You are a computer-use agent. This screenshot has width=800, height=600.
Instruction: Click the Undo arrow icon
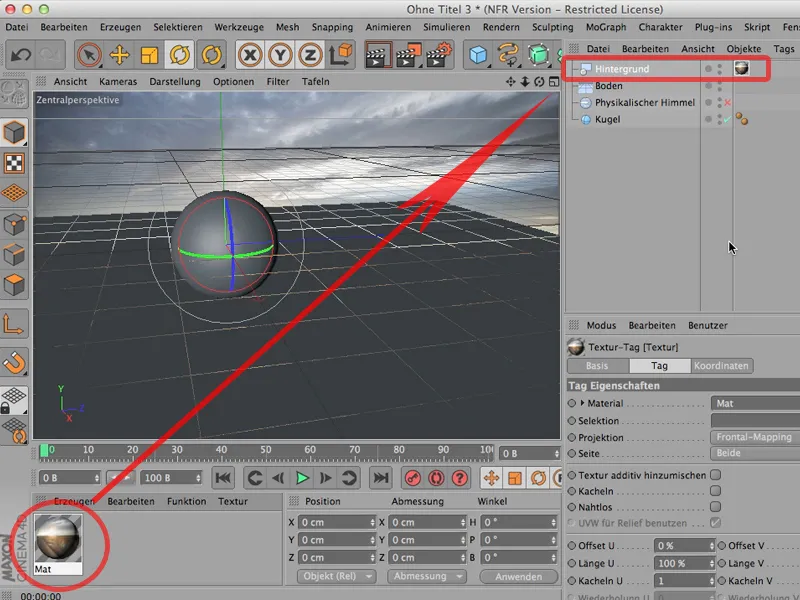tap(21, 55)
